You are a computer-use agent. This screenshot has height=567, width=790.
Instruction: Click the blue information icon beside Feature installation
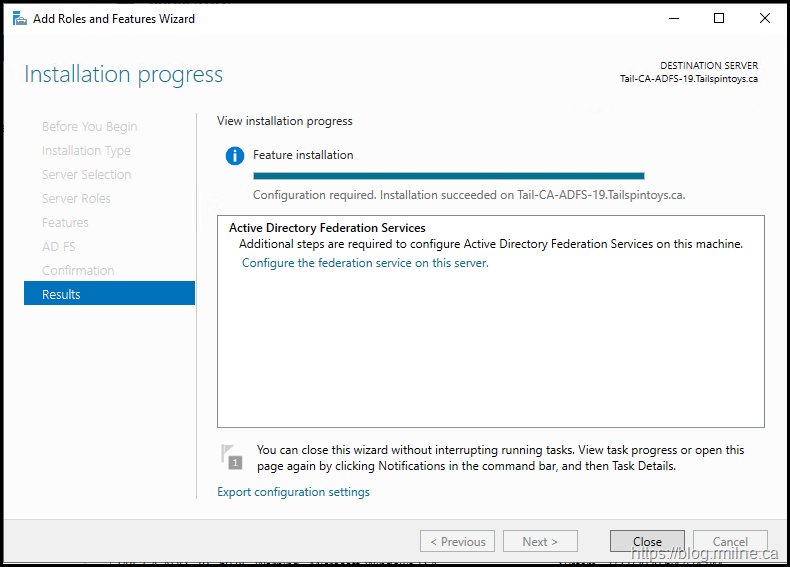point(235,156)
